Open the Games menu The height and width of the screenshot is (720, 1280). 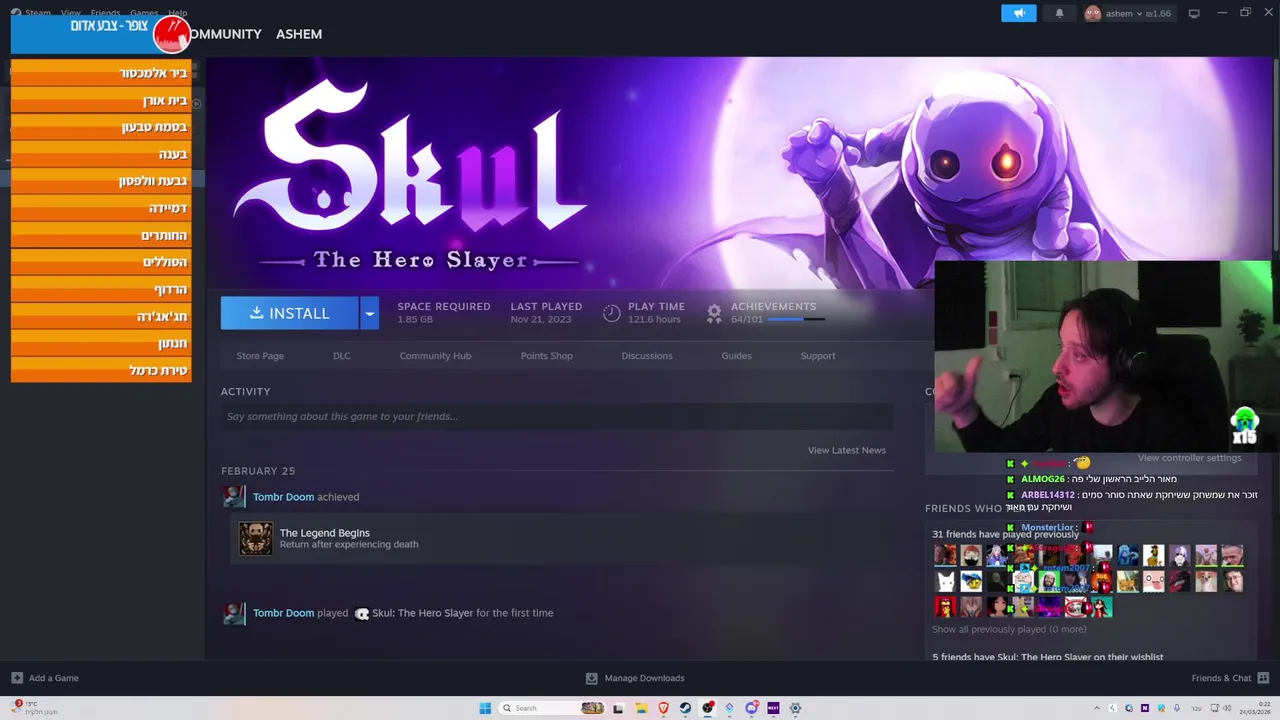click(x=144, y=13)
